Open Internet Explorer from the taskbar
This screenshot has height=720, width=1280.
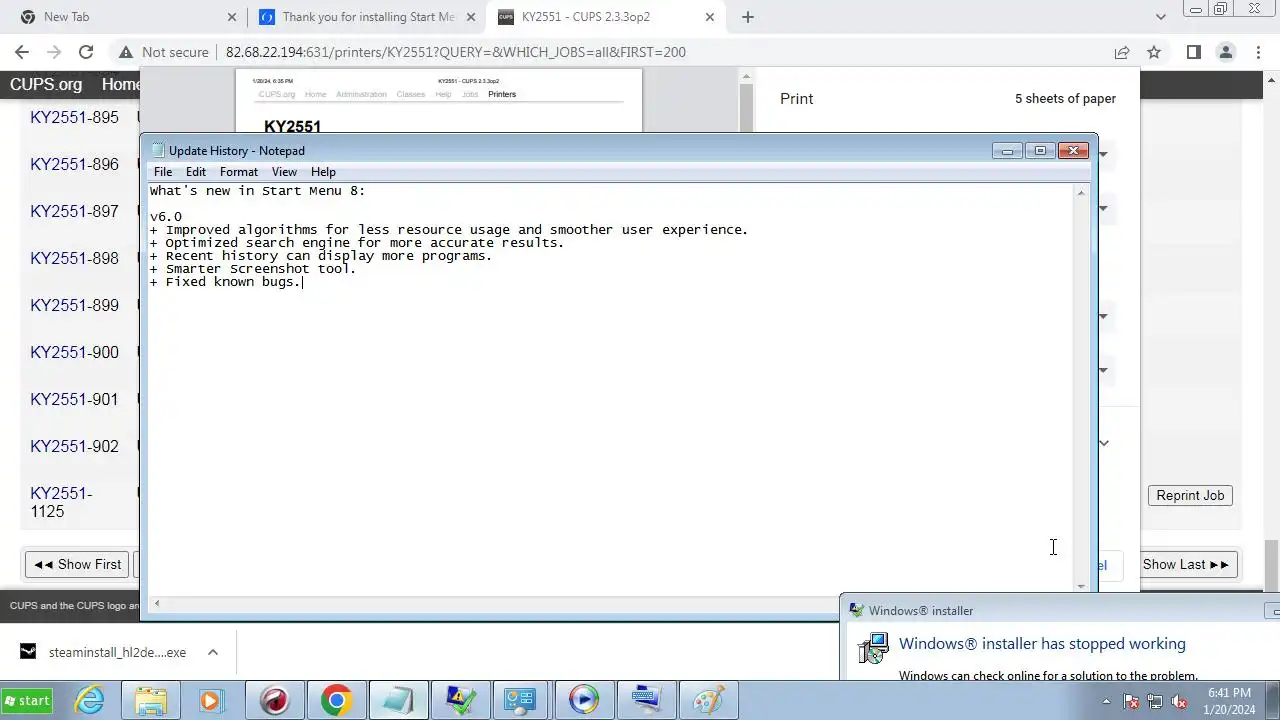90,701
